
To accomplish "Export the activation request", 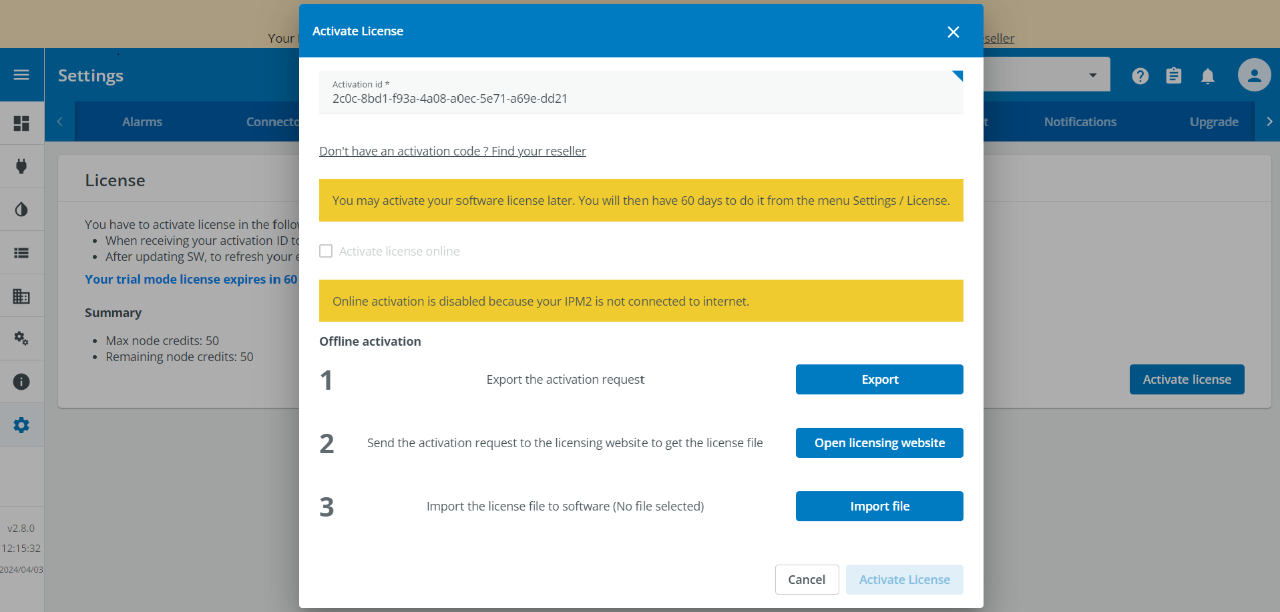I will click(879, 379).
